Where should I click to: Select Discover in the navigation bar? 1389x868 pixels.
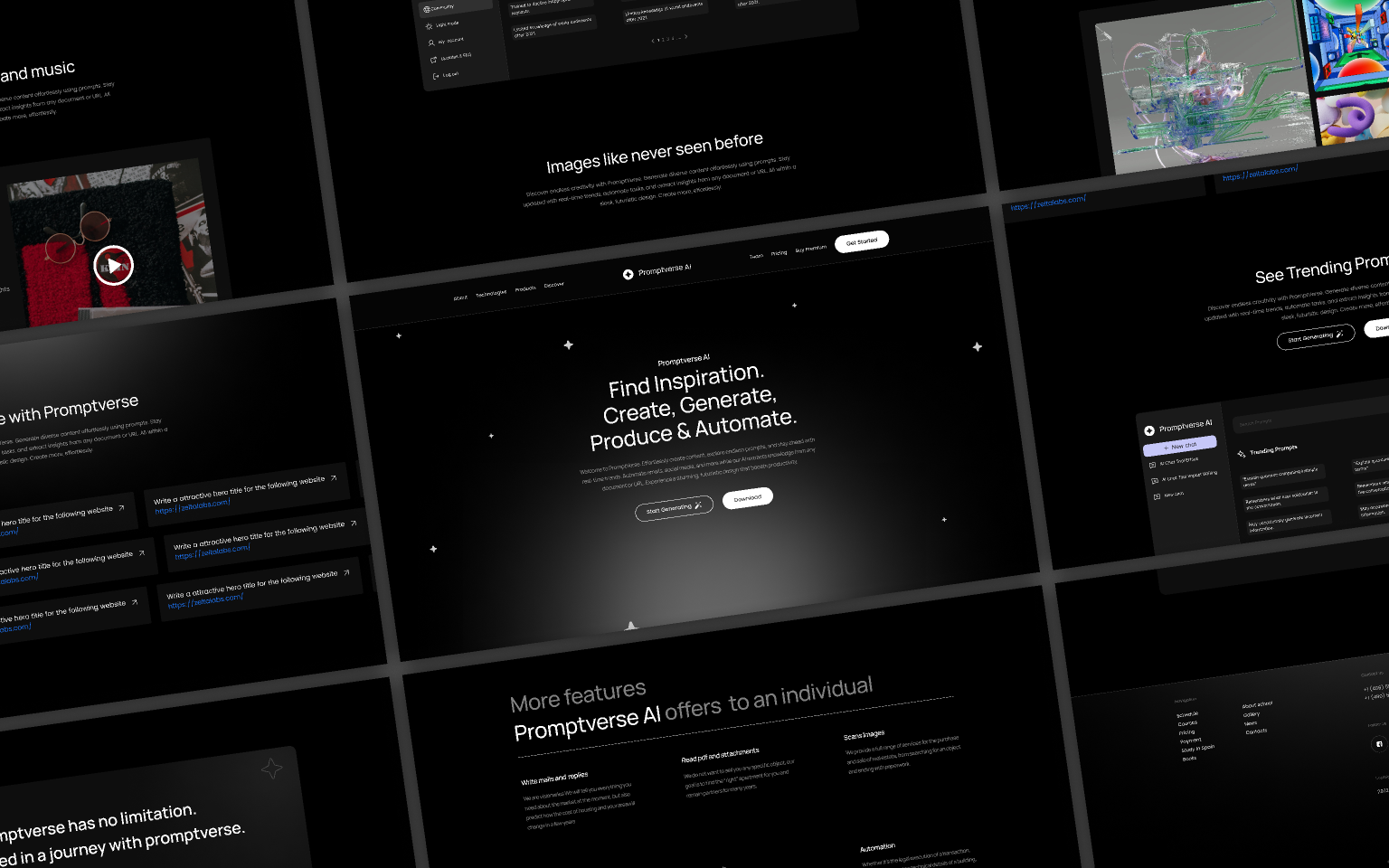click(x=554, y=284)
